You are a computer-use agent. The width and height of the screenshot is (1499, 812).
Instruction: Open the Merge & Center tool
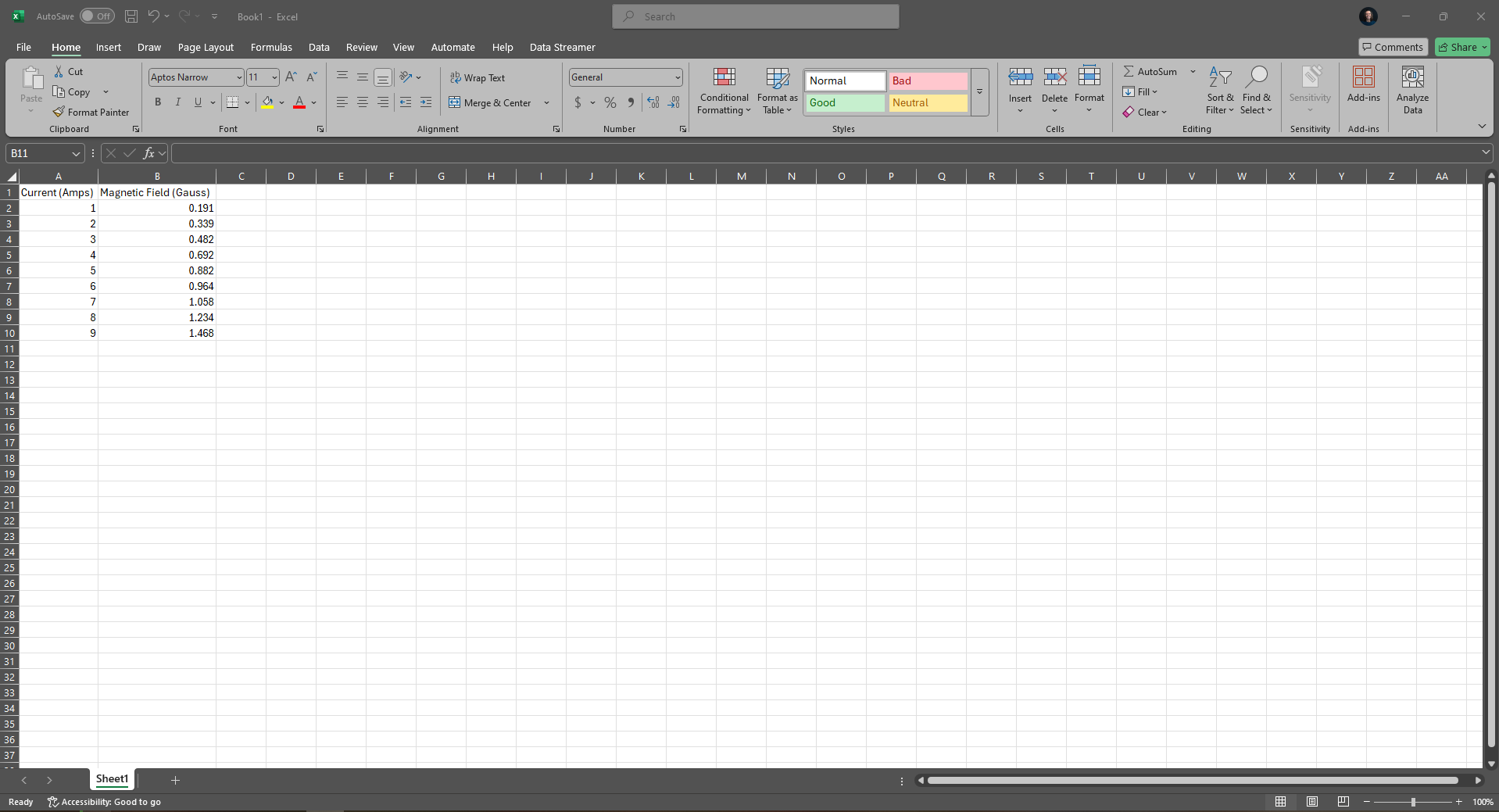pyautogui.click(x=493, y=102)
